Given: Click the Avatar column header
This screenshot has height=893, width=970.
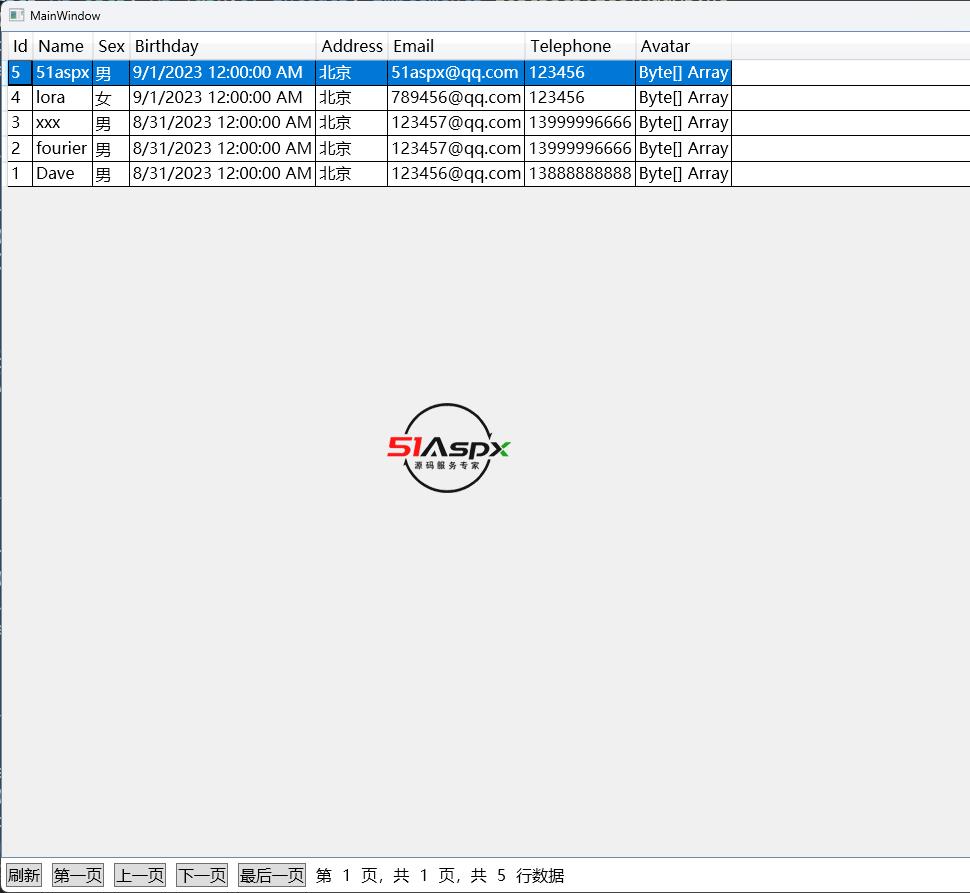Looking at the screenshot, I should 683,46.
